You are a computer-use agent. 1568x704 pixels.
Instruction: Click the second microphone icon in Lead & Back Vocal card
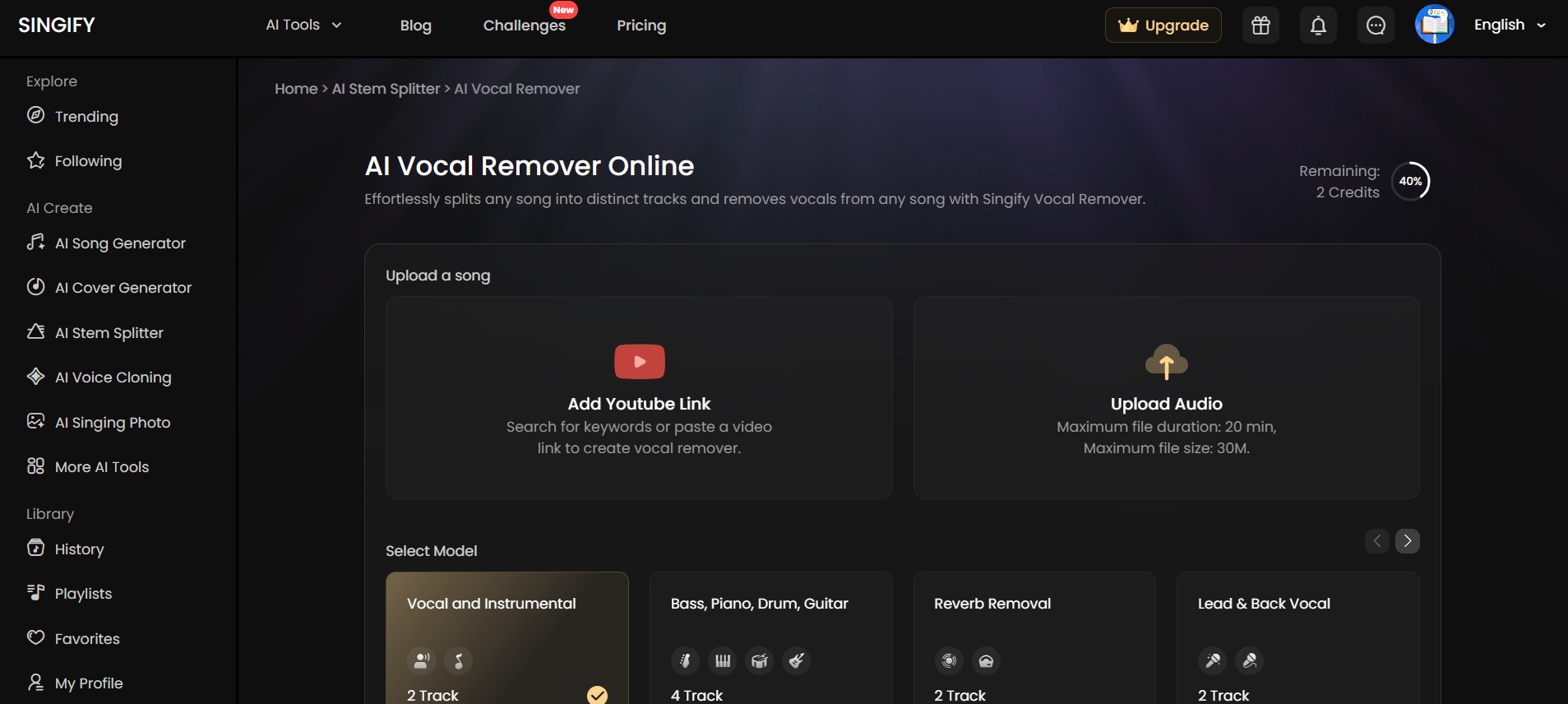click(1250, 660)
